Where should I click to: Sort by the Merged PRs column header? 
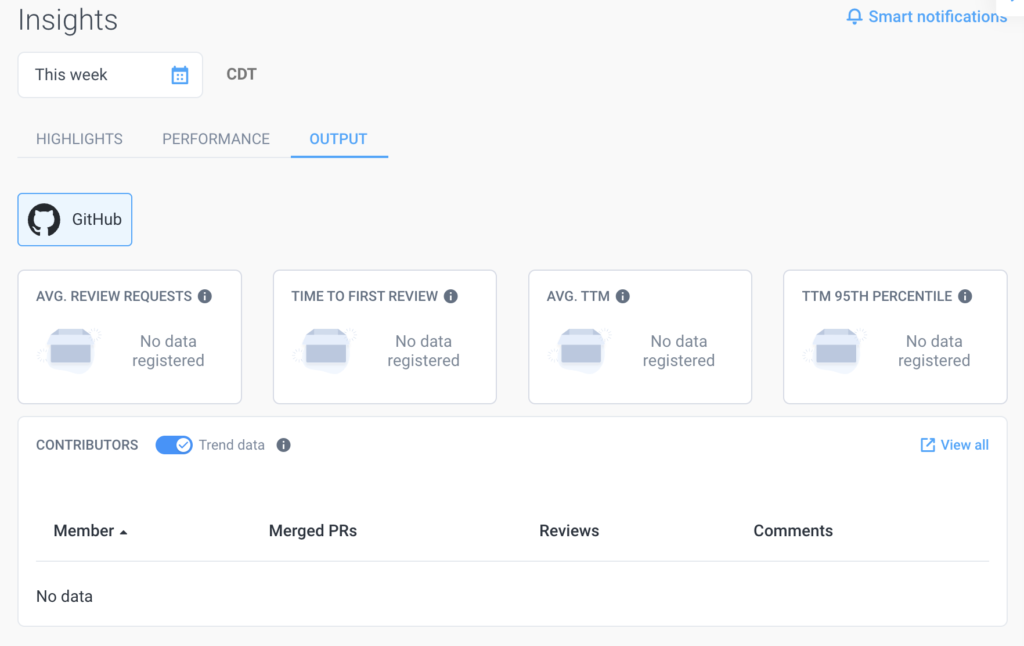coord(313,531)
